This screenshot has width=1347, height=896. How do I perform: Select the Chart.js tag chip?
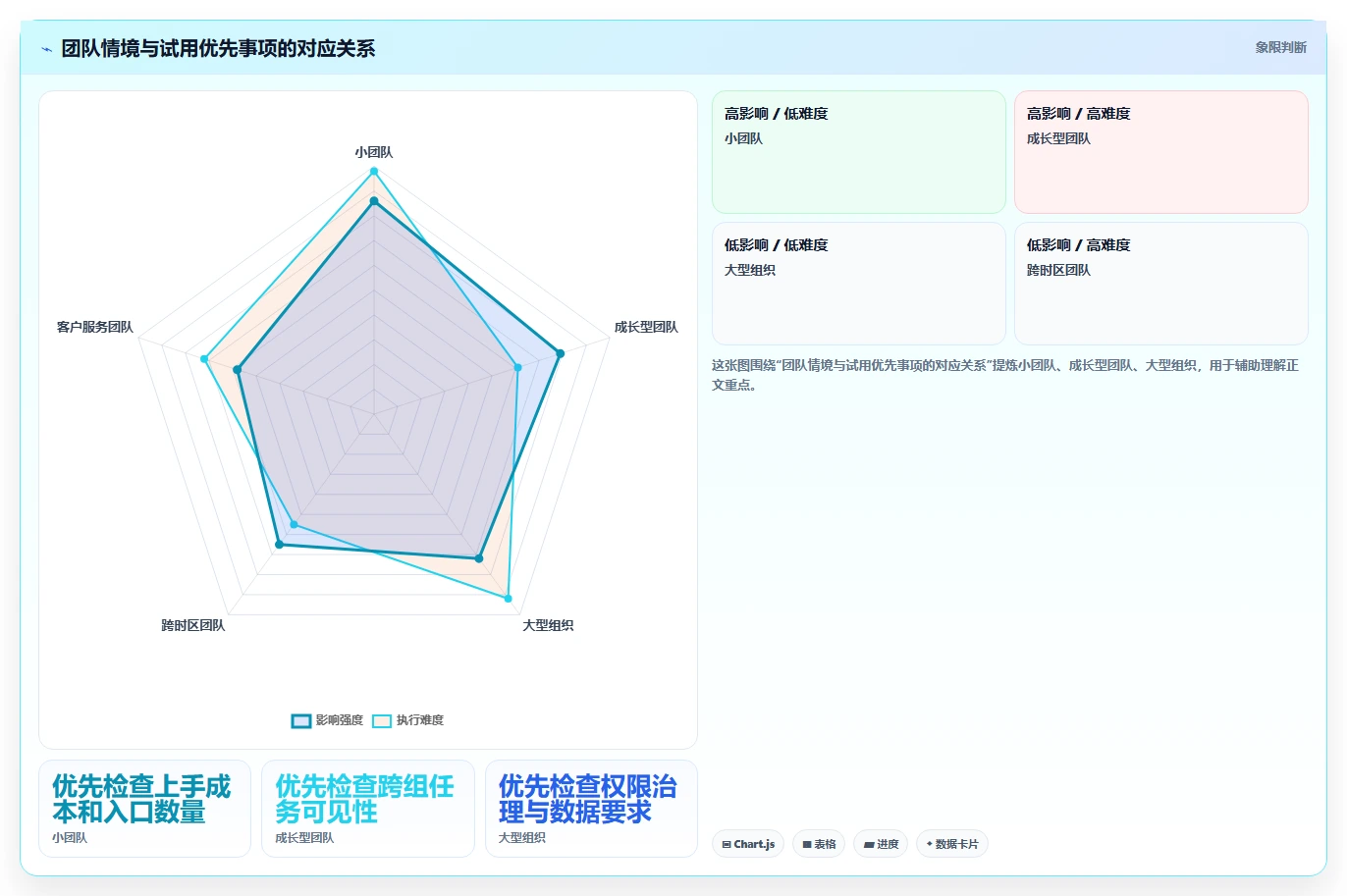click(748, 844)
